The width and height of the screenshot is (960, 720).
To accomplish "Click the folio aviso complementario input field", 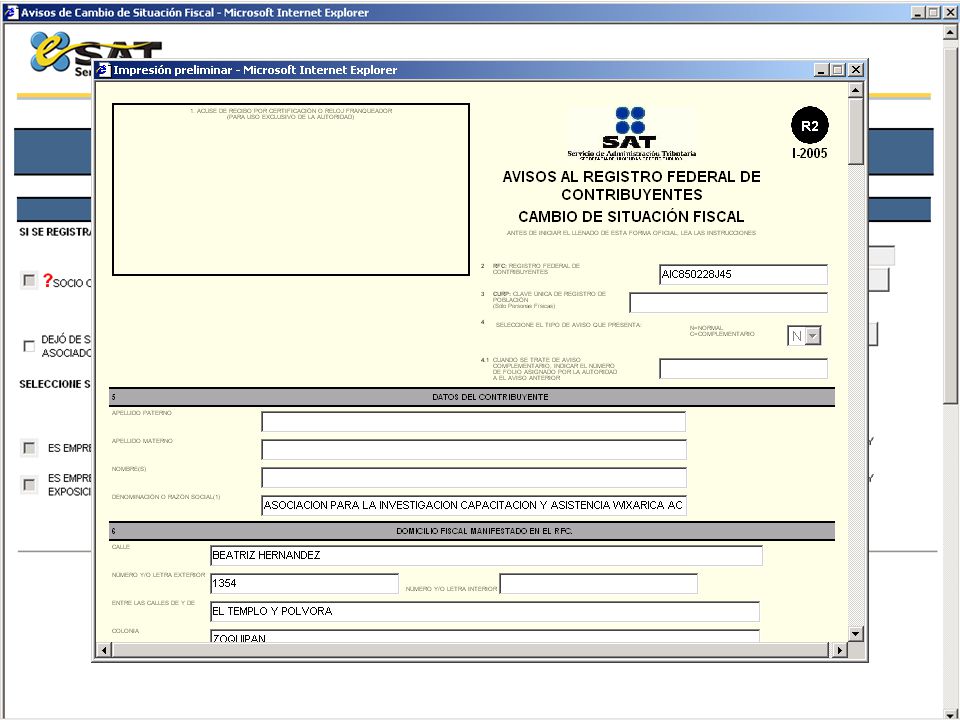I will pyautogui.click(x=743, y=369).
